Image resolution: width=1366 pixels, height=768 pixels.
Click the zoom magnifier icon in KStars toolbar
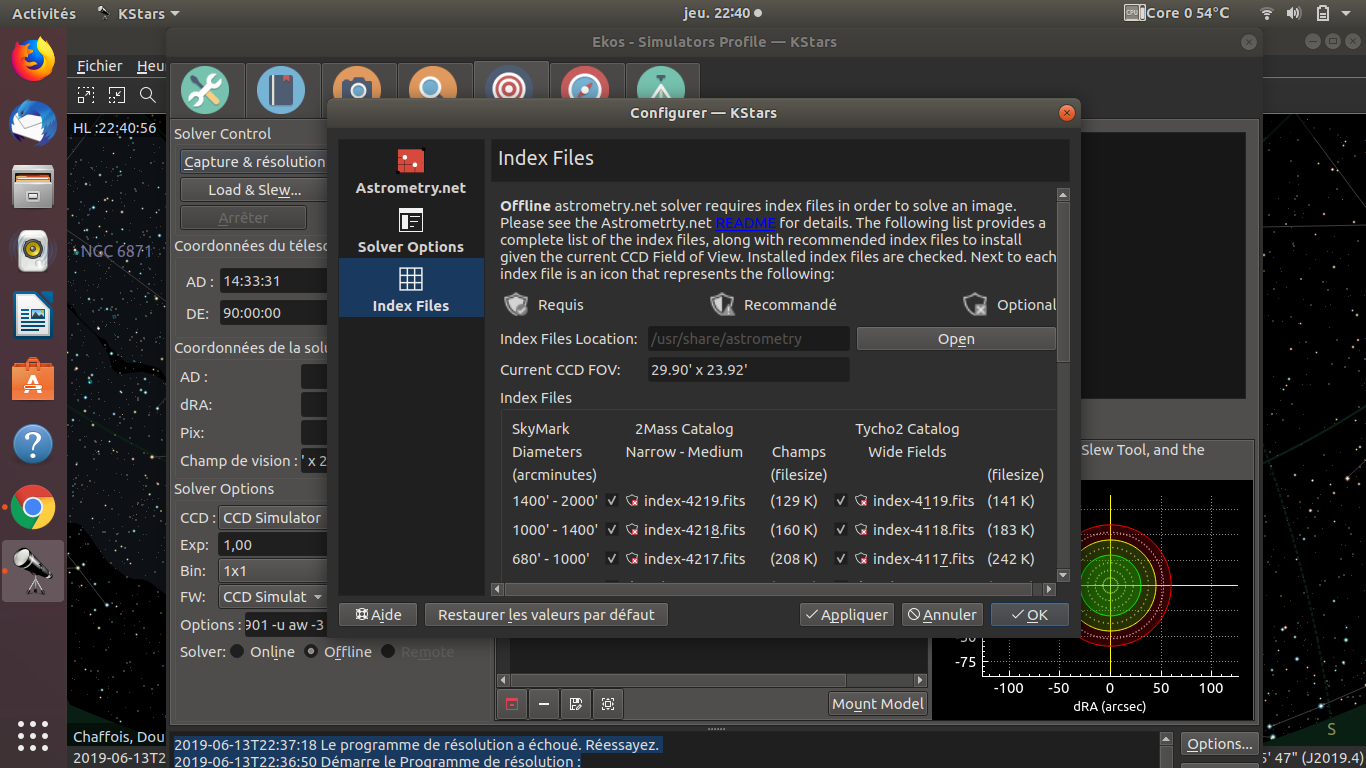click(148, 95)
